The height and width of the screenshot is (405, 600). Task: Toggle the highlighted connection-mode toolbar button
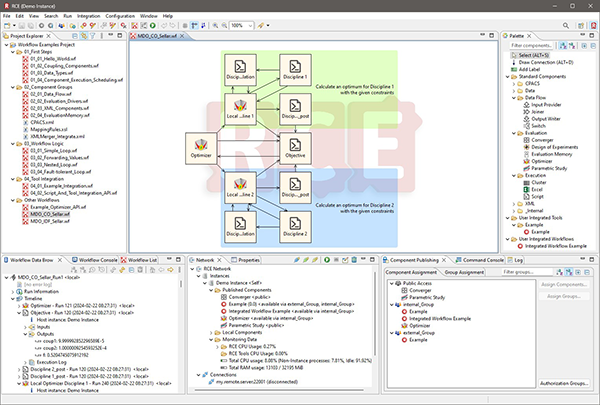pyautogui.click(x=194, y=25)
